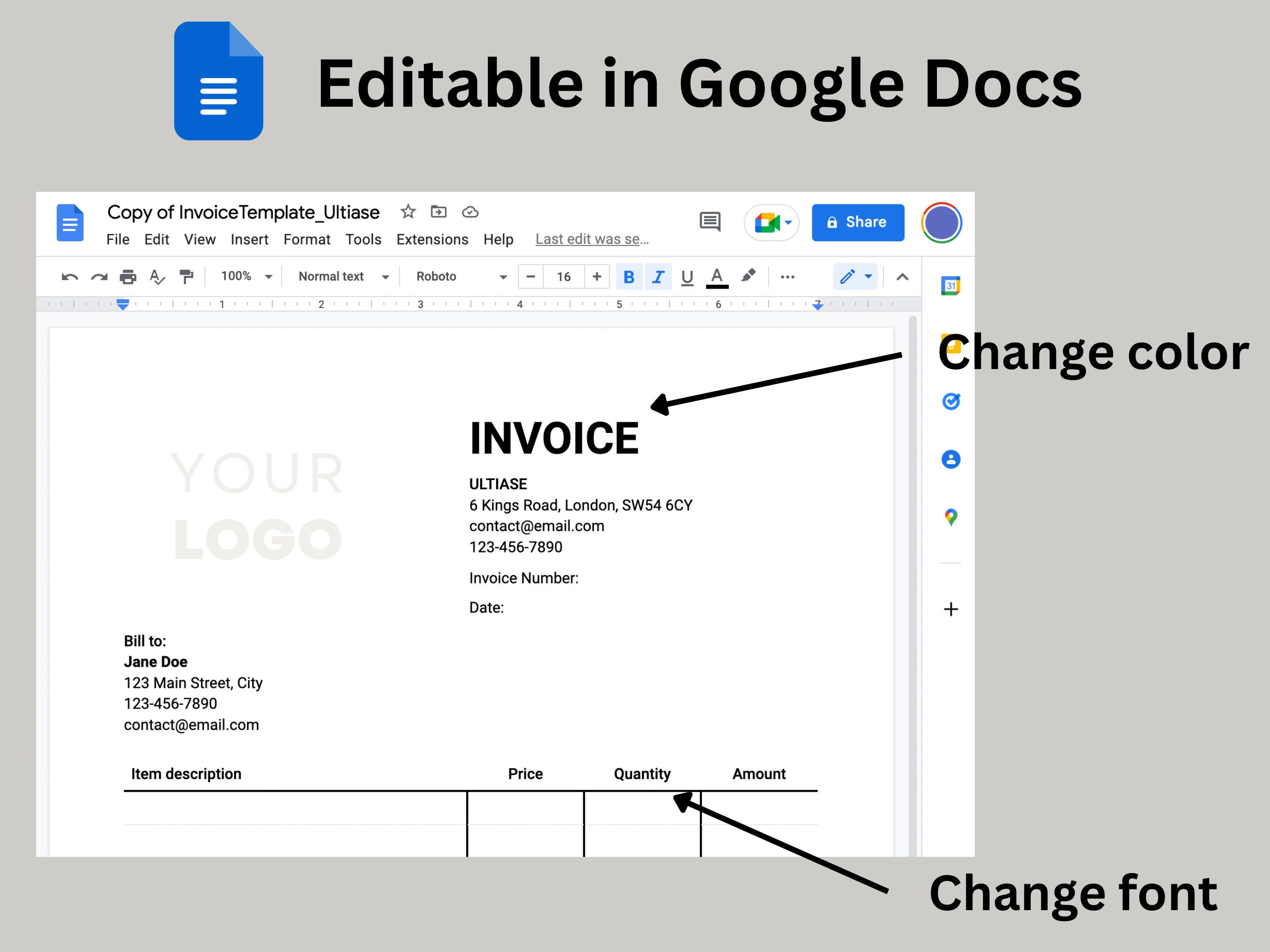The image size is (1270, 952).
Task: Decrease font size with minus button
Action: [x=531, y=276]
